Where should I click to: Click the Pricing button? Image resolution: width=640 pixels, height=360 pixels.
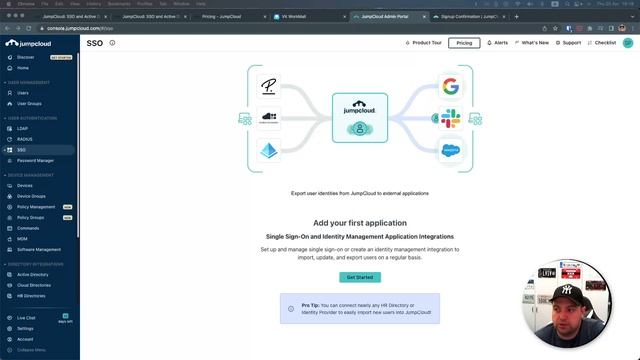point(464,43)
